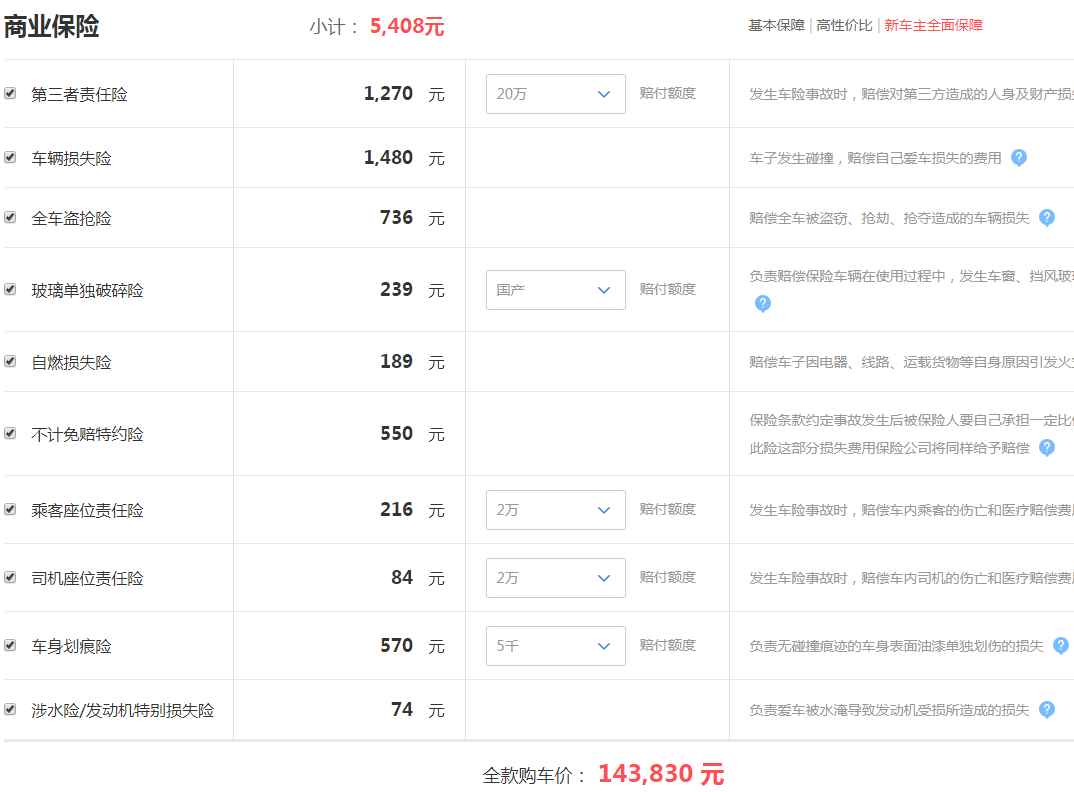Uncheck the 第三者责任险 checkbox

(10, 93)
